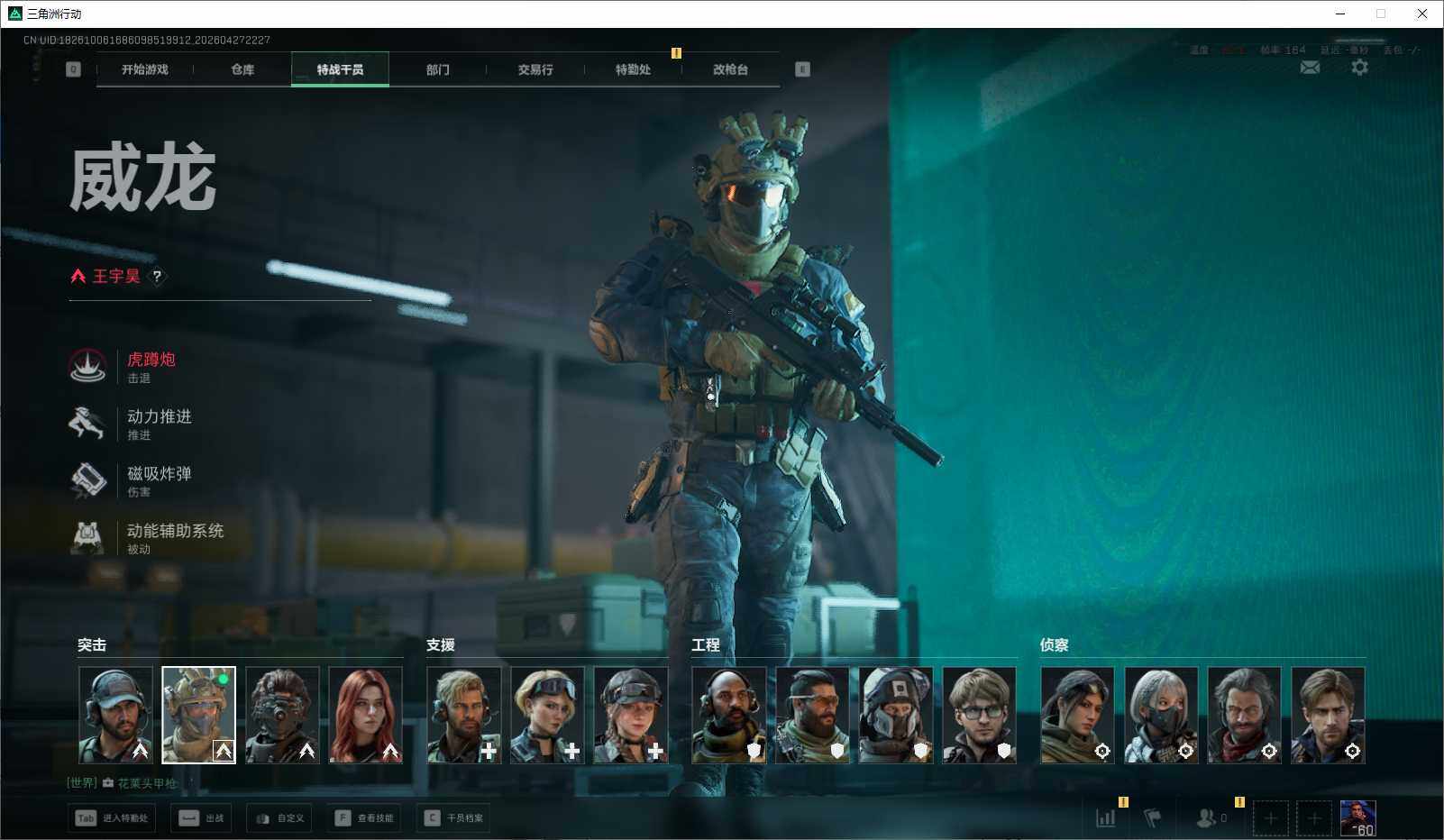Image resolution: width=1444 pixels, height=840 pixels.
Task: Click the 王宇昊 operator name text
Action: click(116, 277)
